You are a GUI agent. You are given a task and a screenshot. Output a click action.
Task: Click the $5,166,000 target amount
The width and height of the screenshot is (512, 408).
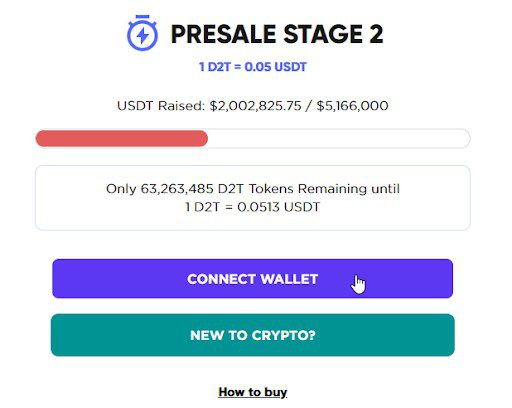[352, 106]
